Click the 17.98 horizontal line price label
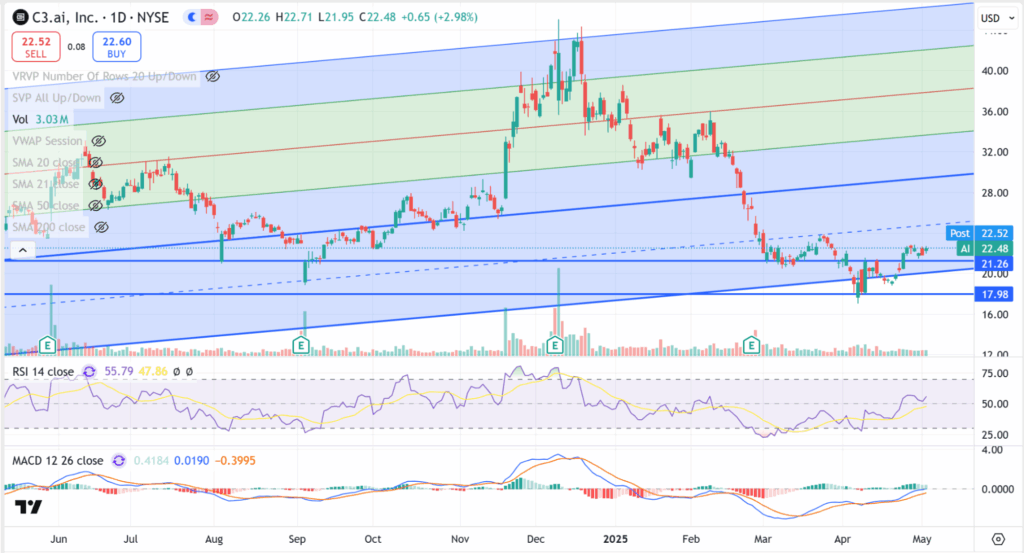Image resolution: width=1024 pixels, height=553 pixels. coord(994,294)
